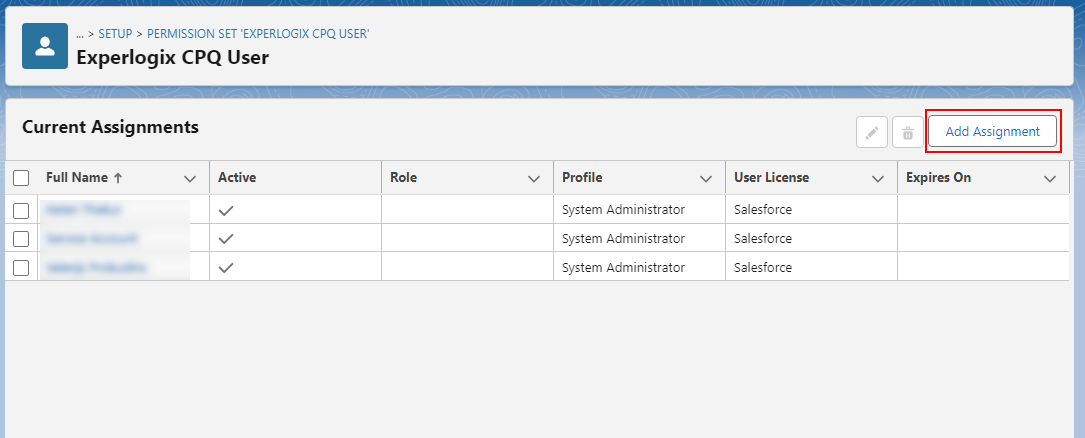Viewport: 1085px width, 438px height.
Task: Expand the '...' breadcrumb ellipsis
Action: coord(80,33)
